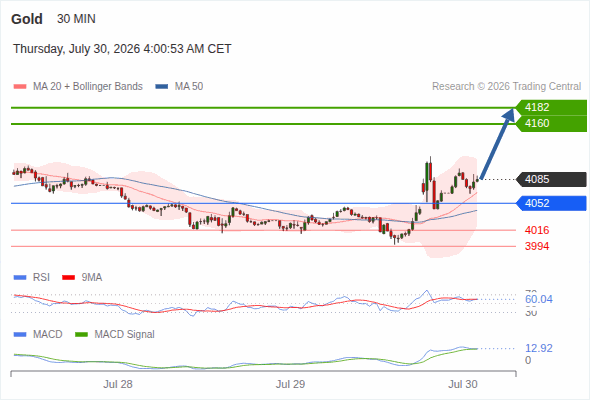Viewport: 590px width, 400px height.
Task: Click the MA 50 blue legend swatch
Action: tap(162, 87)
